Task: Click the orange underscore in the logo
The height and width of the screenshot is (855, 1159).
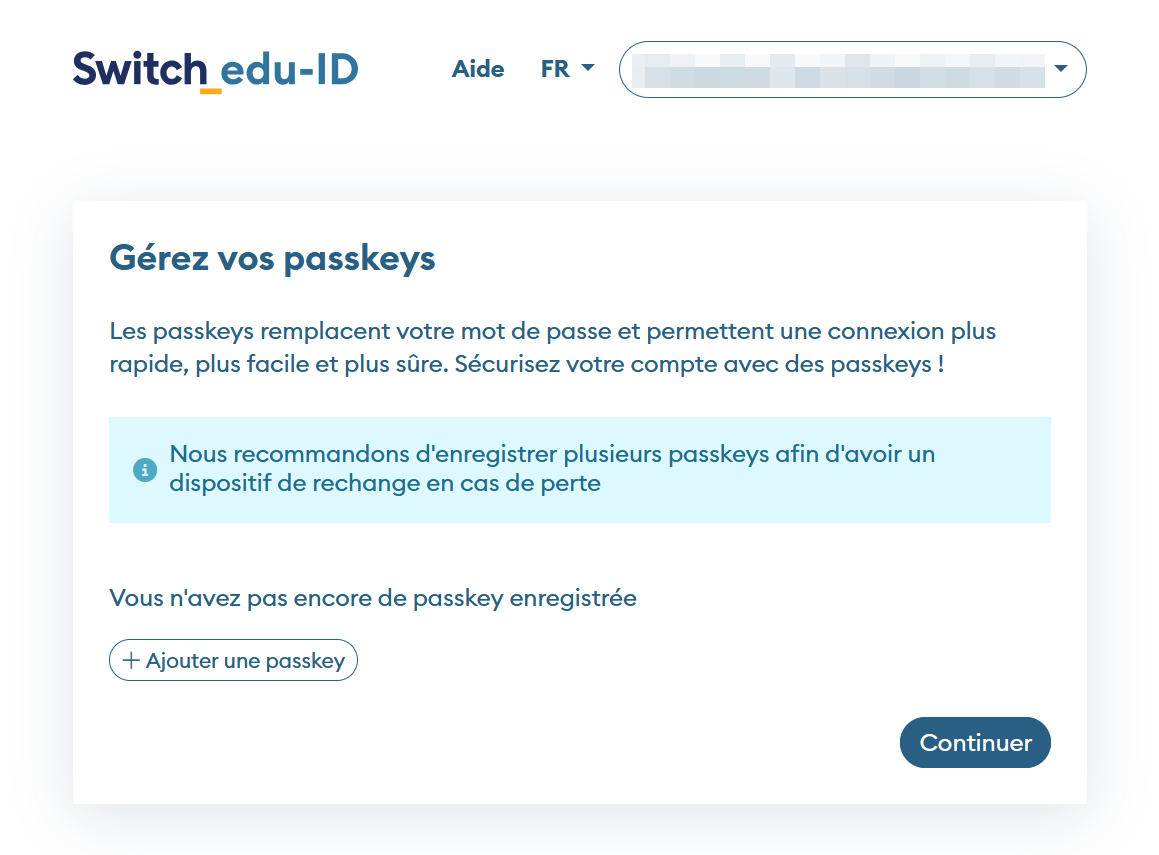Action: coord(210,91)
